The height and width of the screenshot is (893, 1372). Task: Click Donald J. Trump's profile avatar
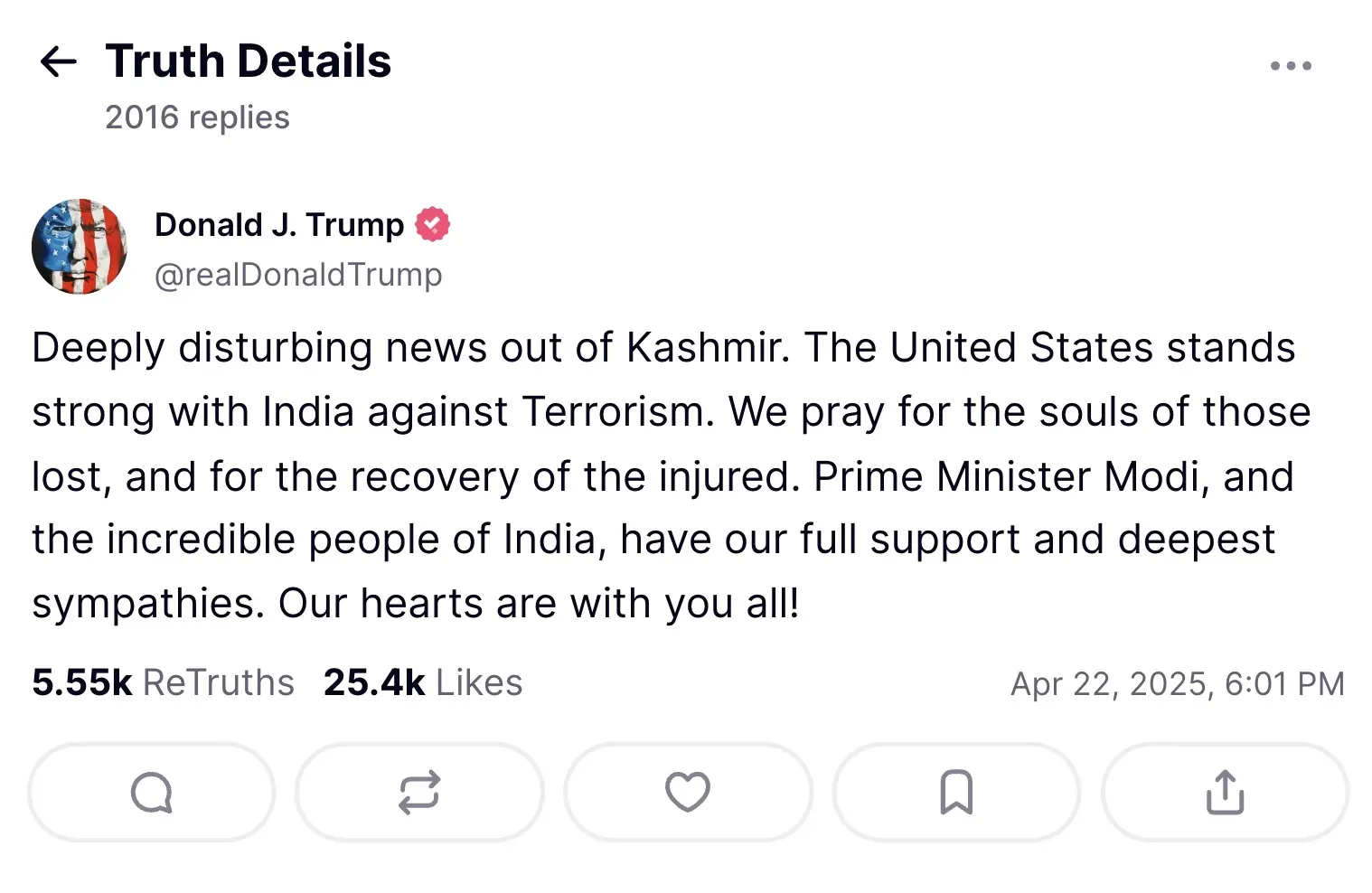80,247
